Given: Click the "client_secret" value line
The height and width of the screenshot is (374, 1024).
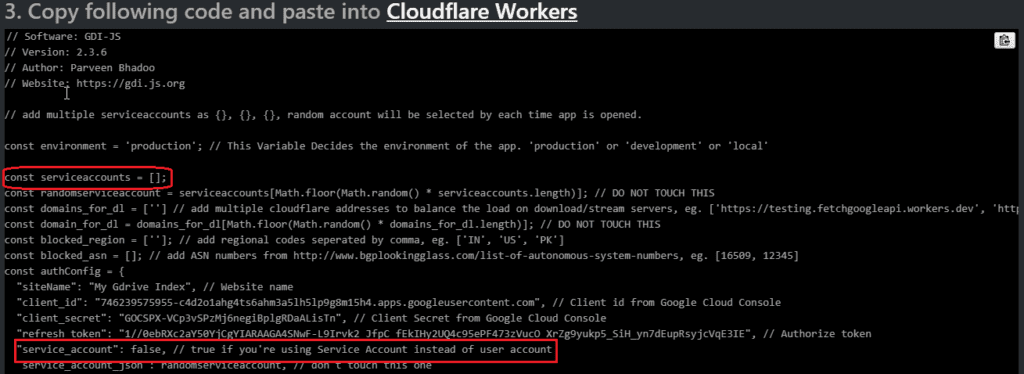Looking at the screenshot, I should click(x=312, y=319).
